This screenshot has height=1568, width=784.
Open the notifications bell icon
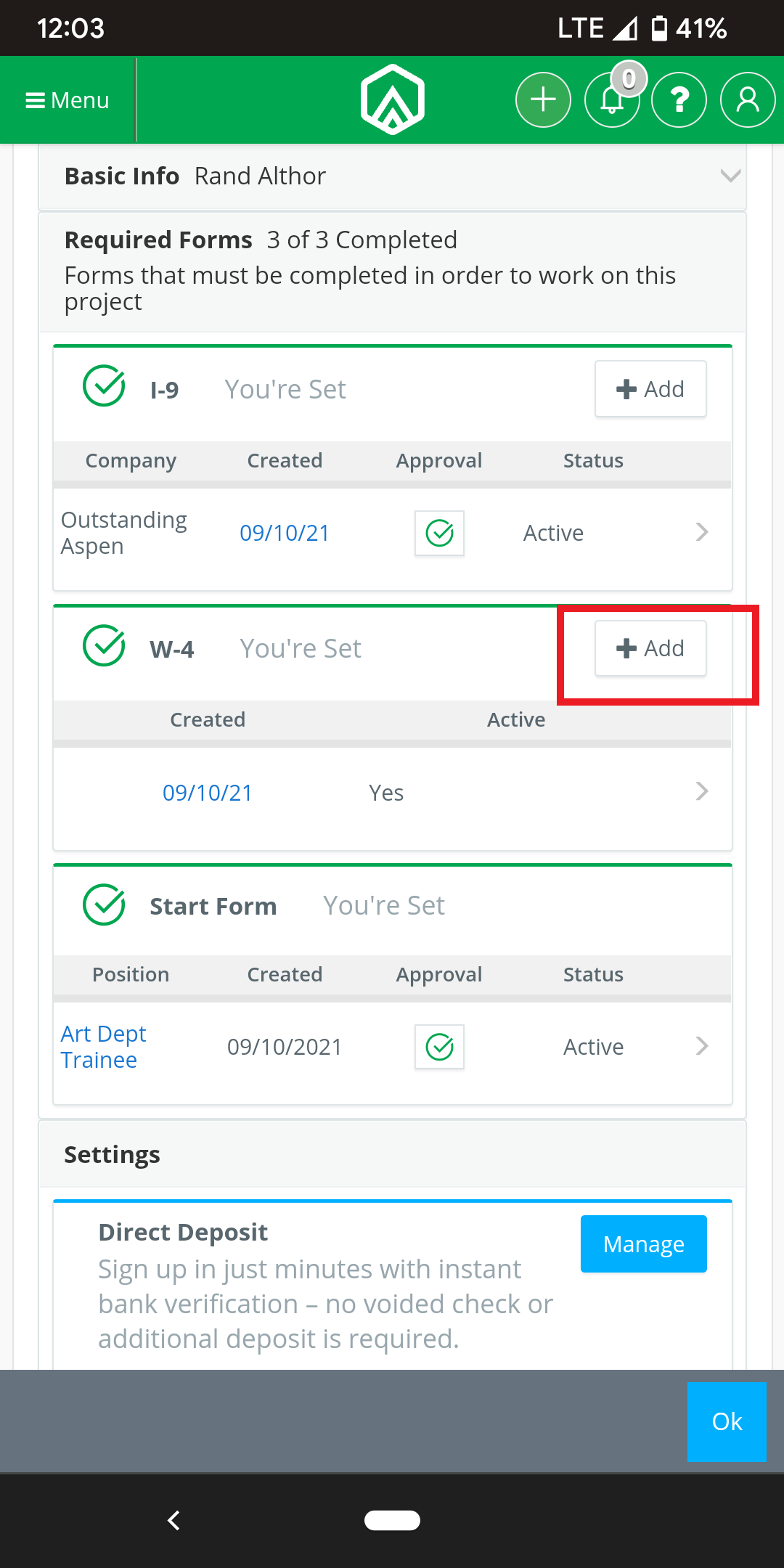click(612, 99)
